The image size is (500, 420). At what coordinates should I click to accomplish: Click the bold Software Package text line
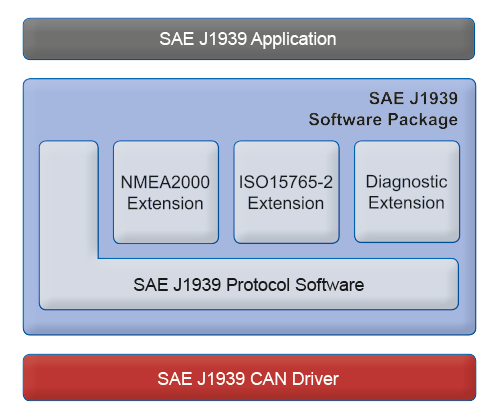383,120
